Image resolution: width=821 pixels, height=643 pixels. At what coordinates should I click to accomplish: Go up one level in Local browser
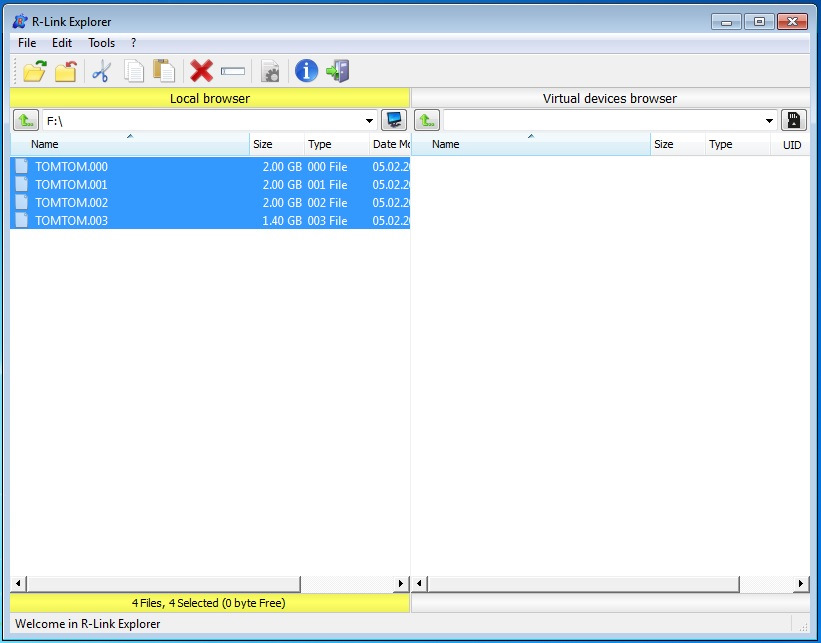coord(26,120)
